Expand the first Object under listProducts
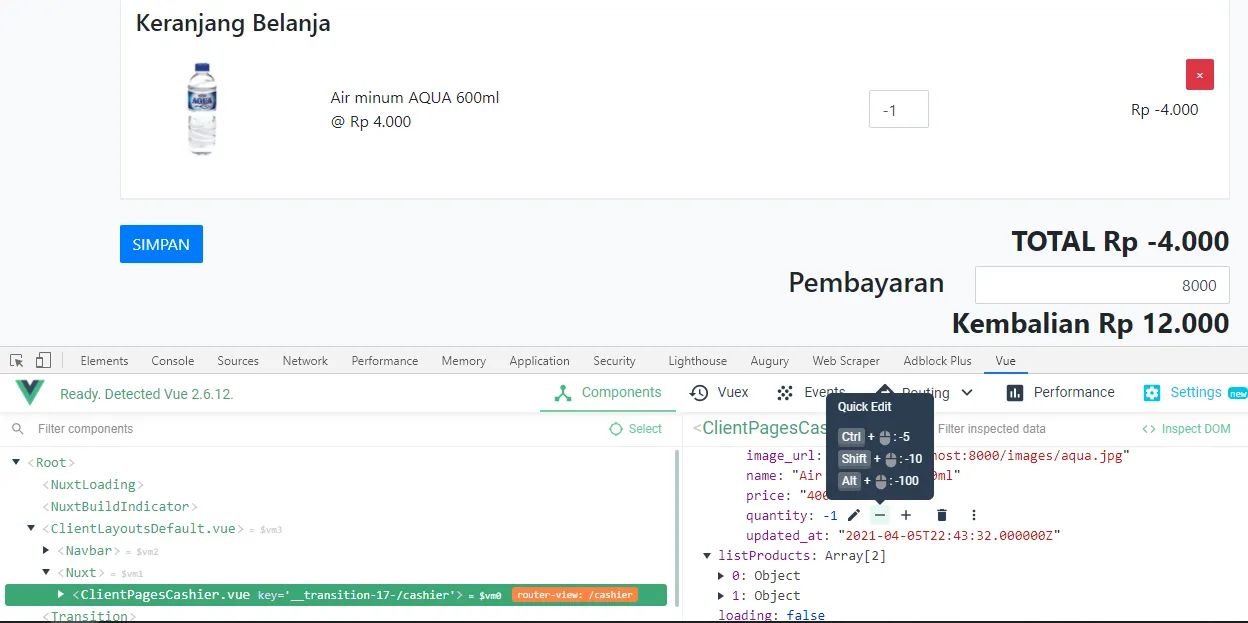 pos(720,575)
